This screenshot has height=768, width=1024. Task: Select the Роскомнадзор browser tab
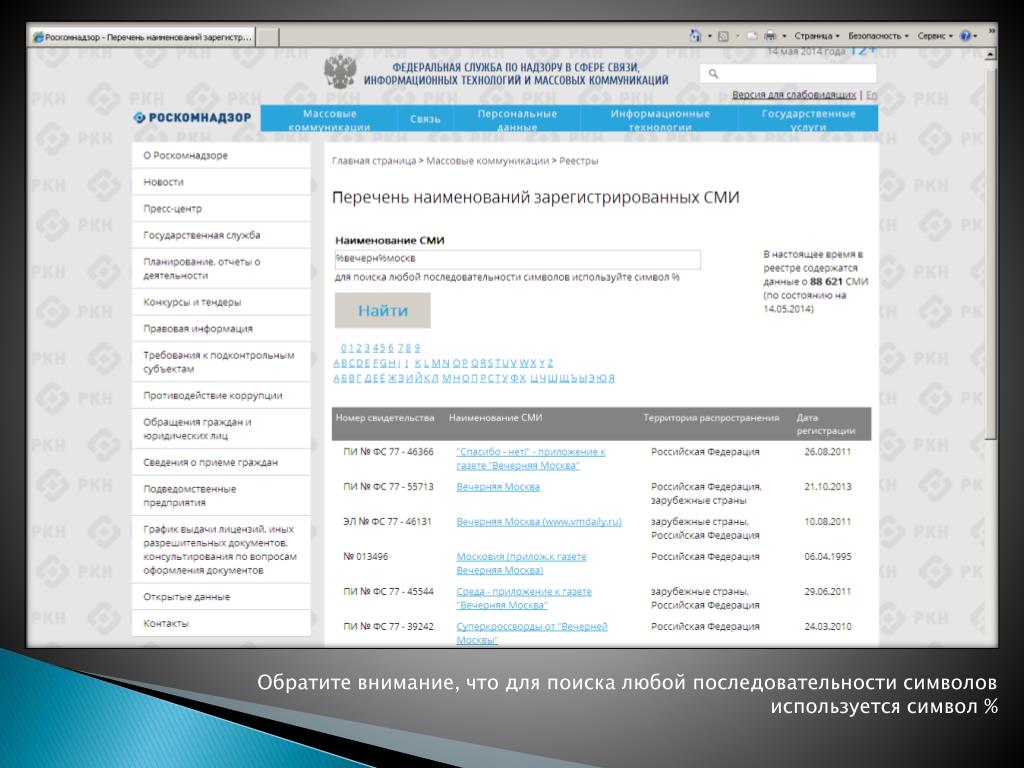click(x=142, y=37)
